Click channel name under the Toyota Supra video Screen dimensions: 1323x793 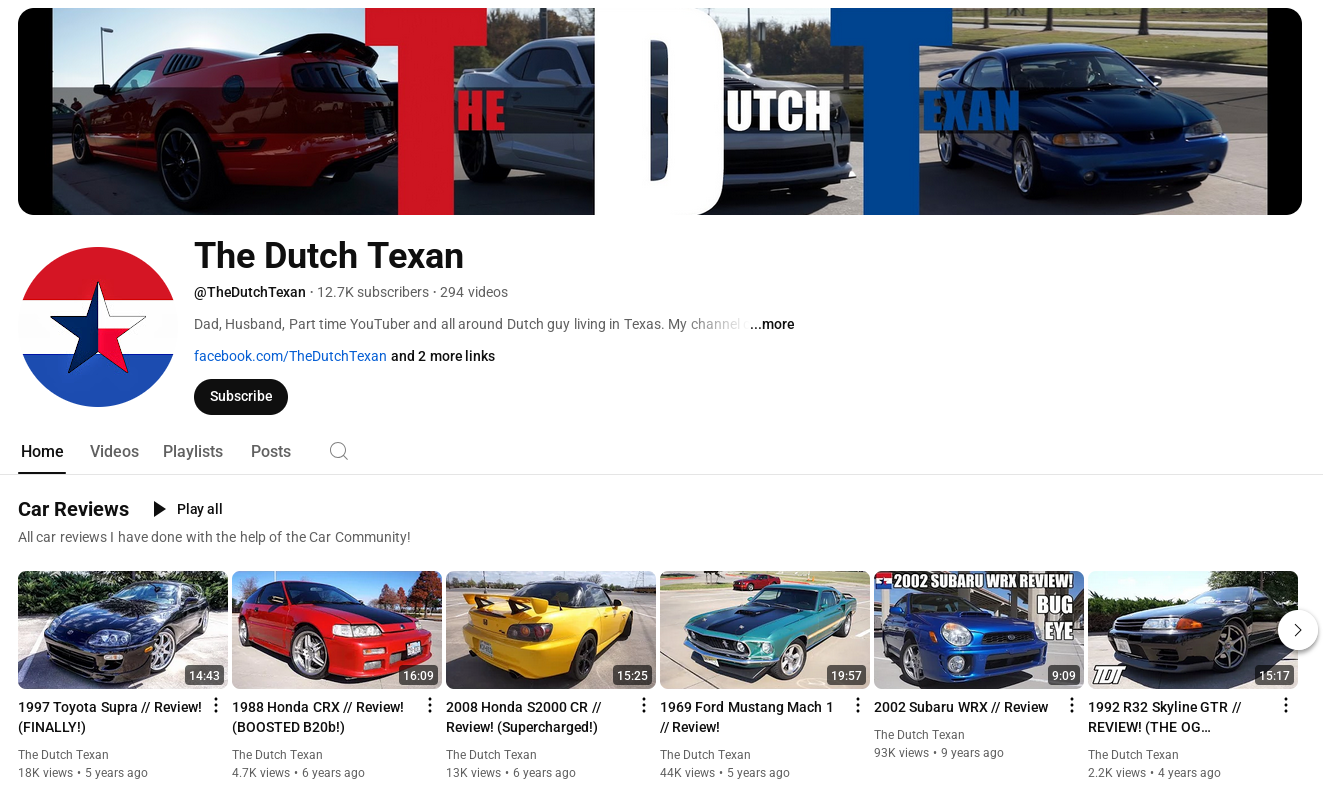[x=63, y=755]
